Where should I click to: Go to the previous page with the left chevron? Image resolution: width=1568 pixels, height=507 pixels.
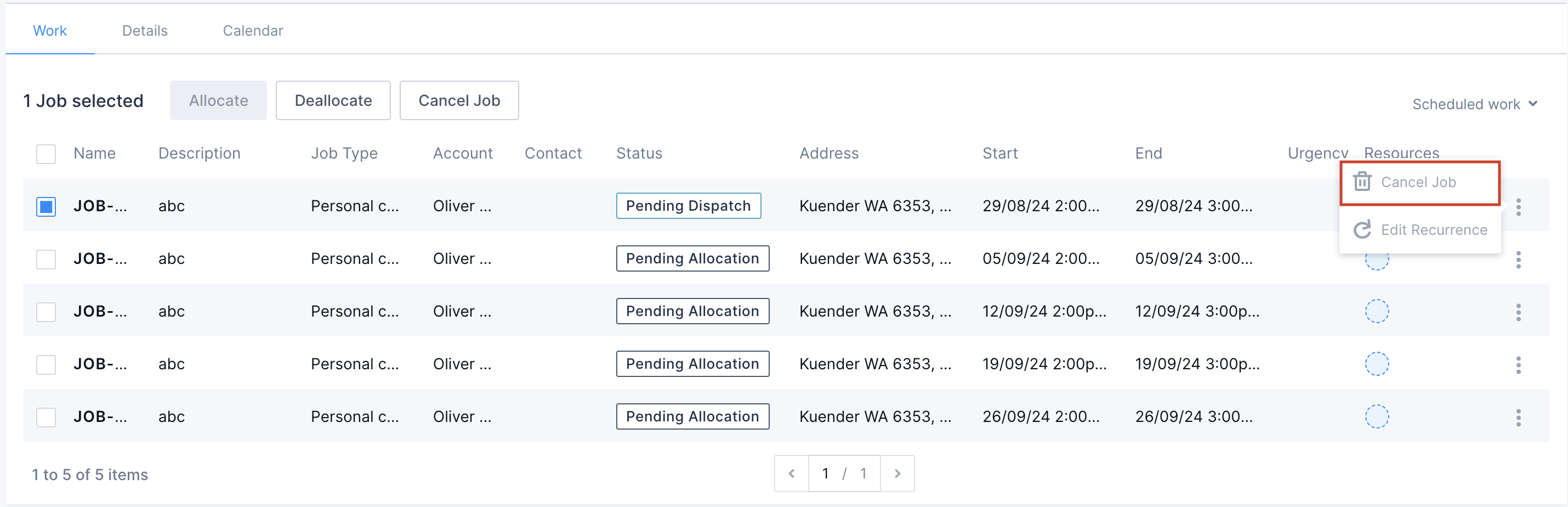pos(791,474)
